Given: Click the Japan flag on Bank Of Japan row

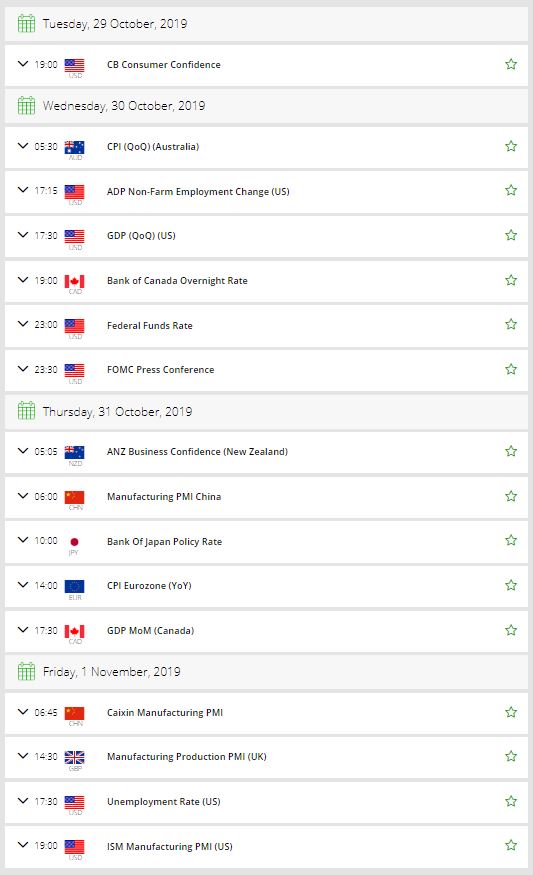Looking at the screenshot, I should click(x=74, y=541).
